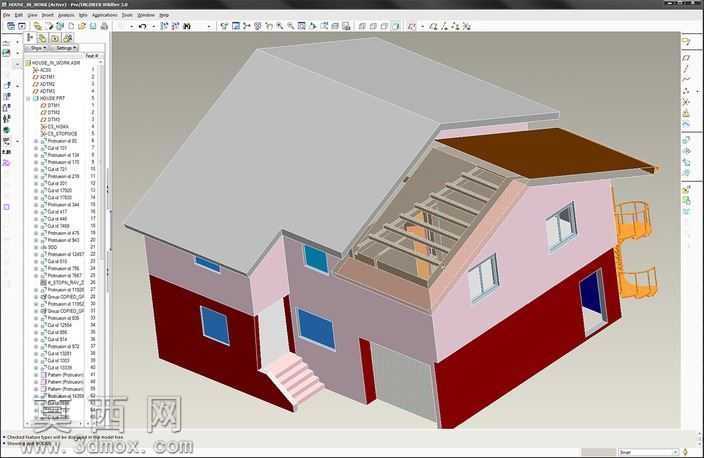
Task: Open the Show dropdown in model tree
Action: (x=38, y=48)
